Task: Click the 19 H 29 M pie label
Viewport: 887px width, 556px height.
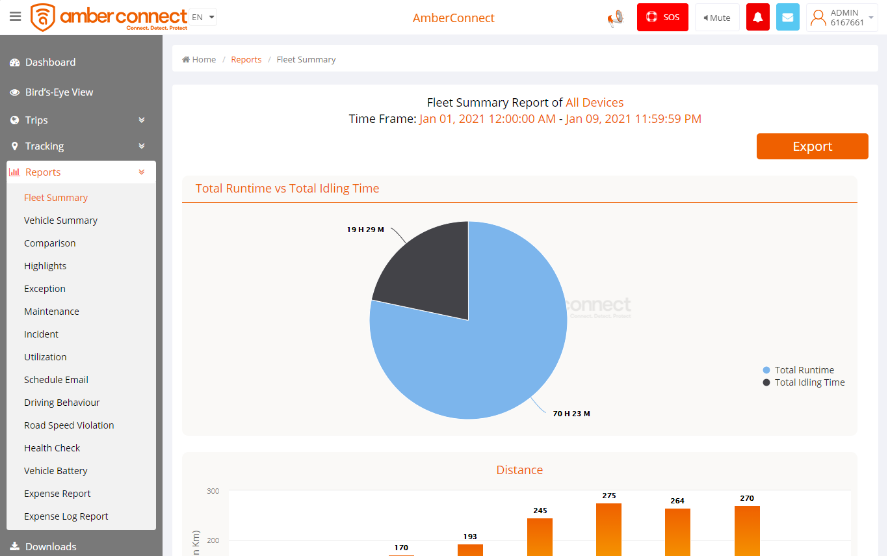Action: click(x=365, y=230)
